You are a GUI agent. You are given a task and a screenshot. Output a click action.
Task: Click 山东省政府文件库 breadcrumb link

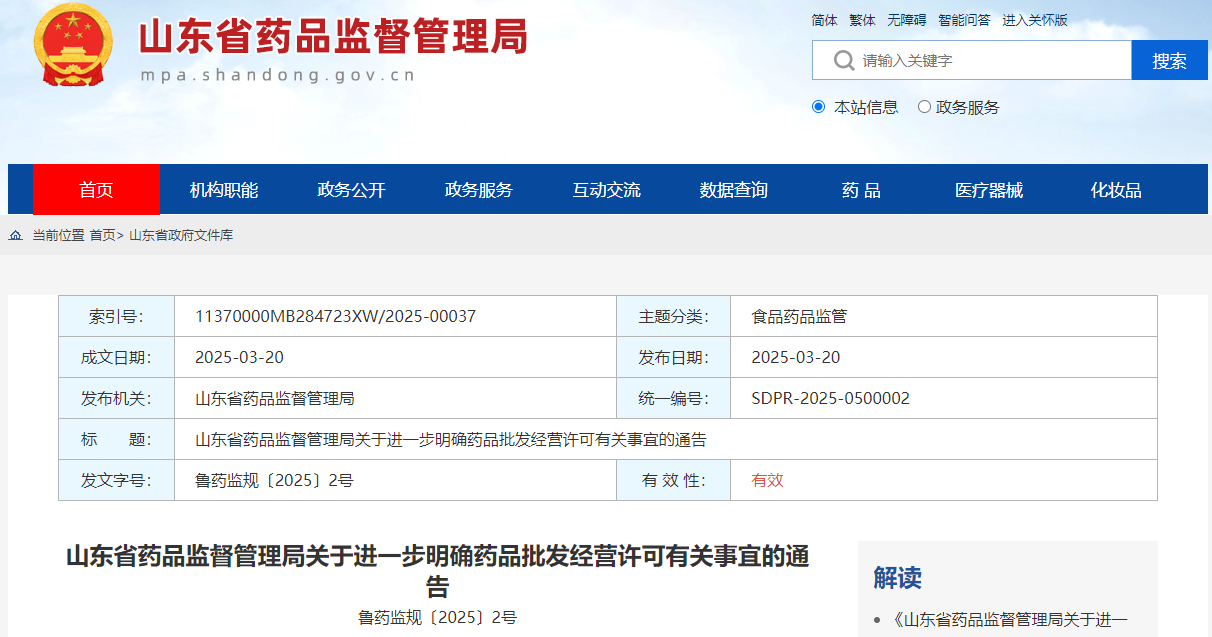(181, 235)
